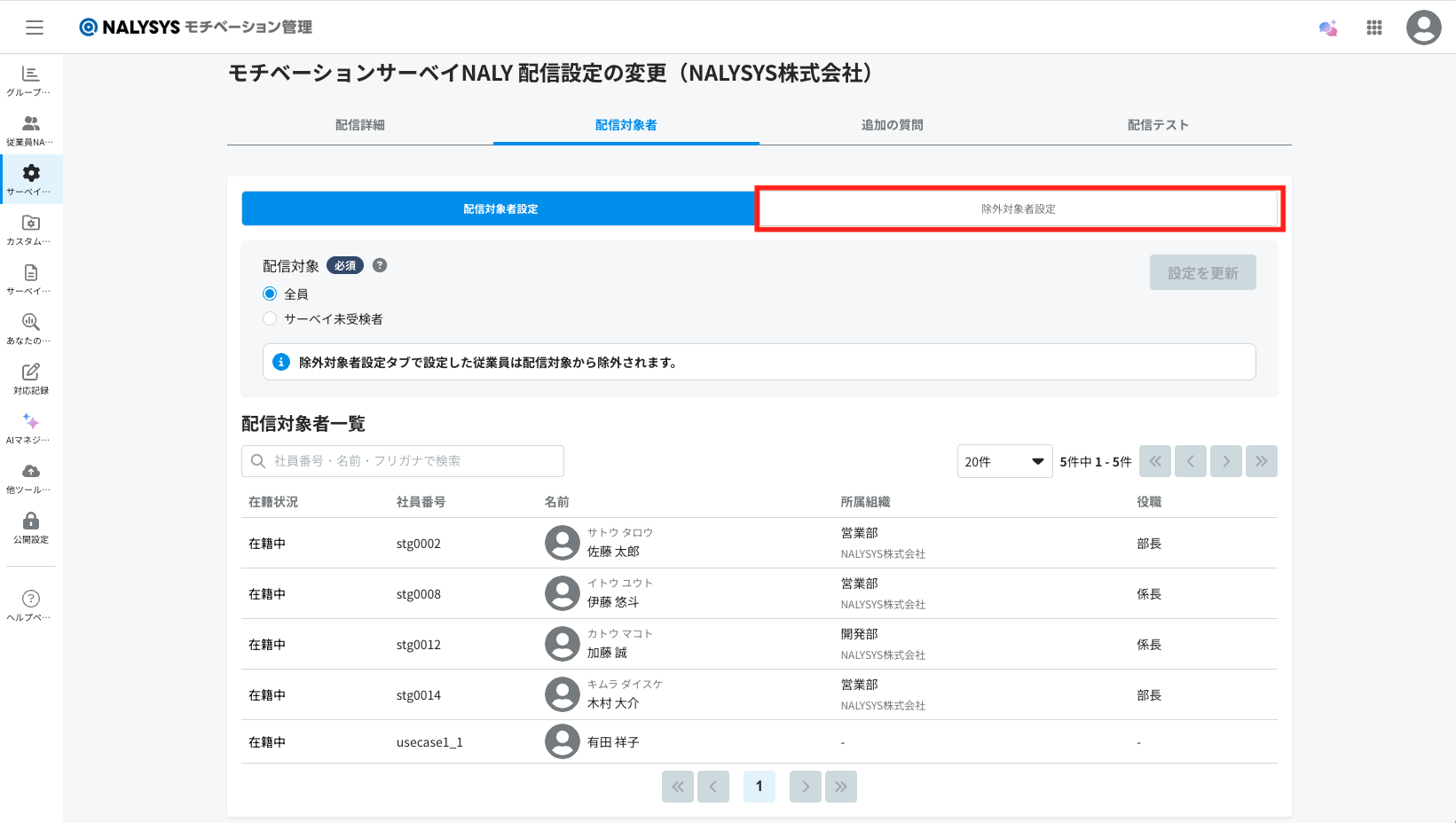
Task: Open the 20件 page size dropdown
Action: [x=1004, y=461]
